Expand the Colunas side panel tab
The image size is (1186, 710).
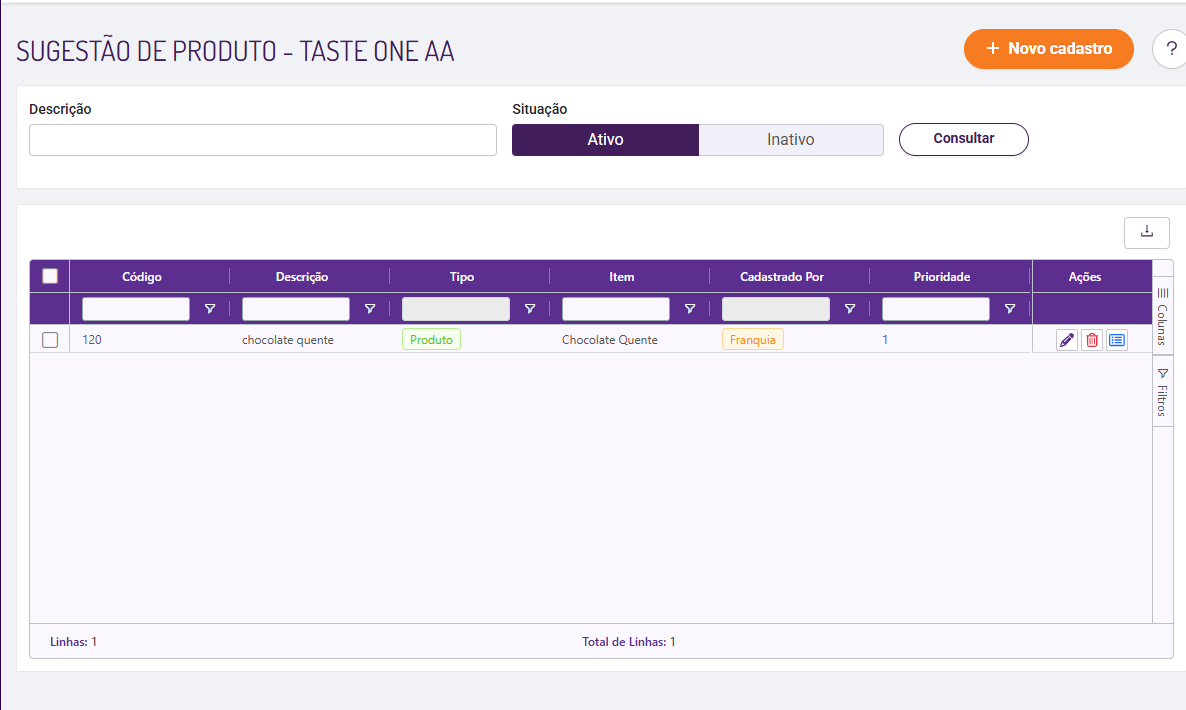pyautogui.click(x=1163, y=316)
